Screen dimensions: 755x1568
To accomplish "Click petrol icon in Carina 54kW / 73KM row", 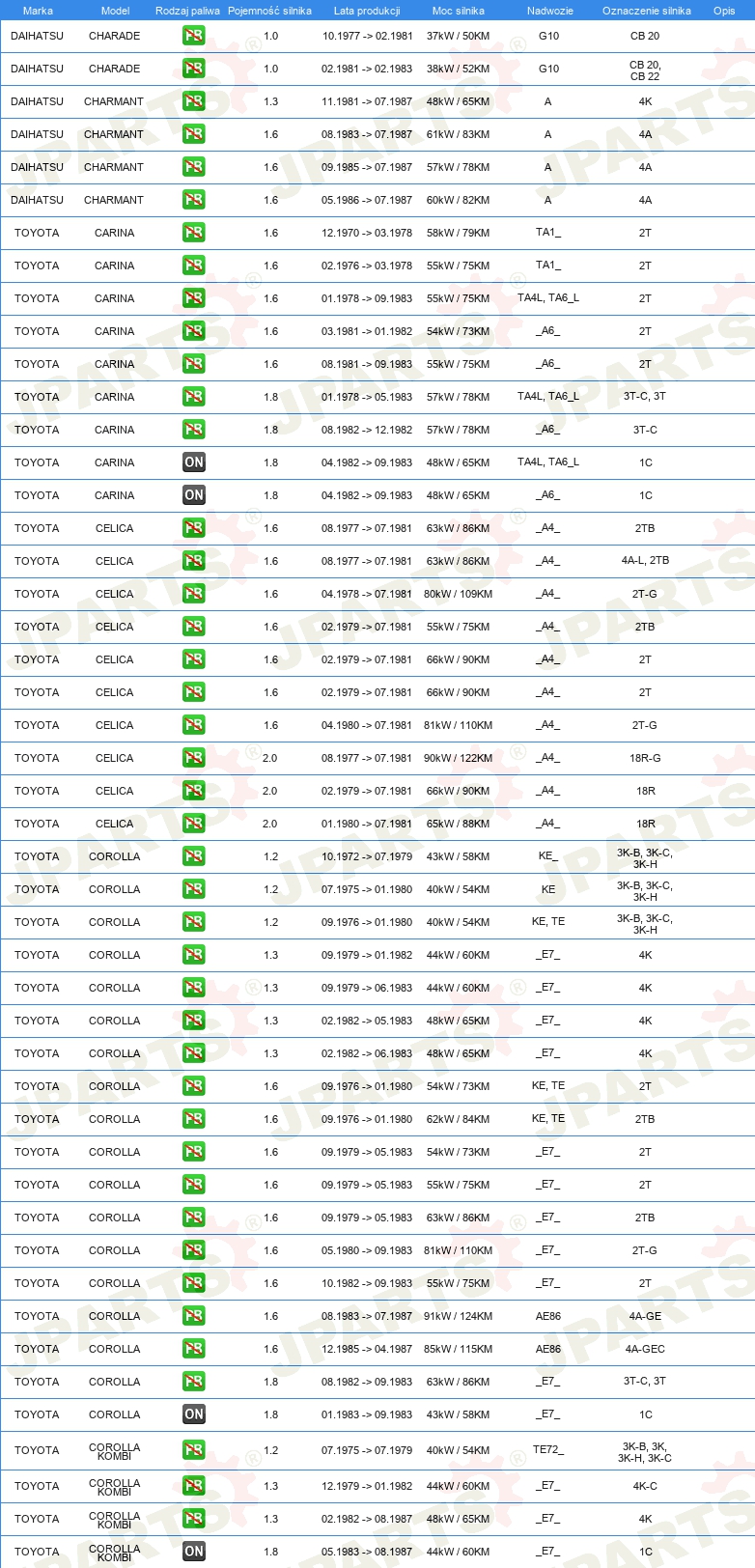I will tap(194, 331).
